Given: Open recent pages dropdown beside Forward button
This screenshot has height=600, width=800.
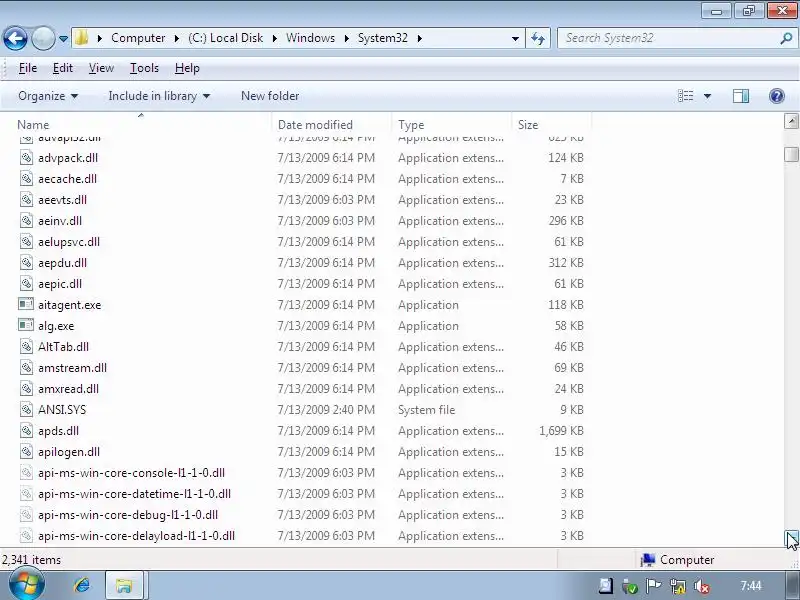Looking at the screenshot, I should (63, 39).
